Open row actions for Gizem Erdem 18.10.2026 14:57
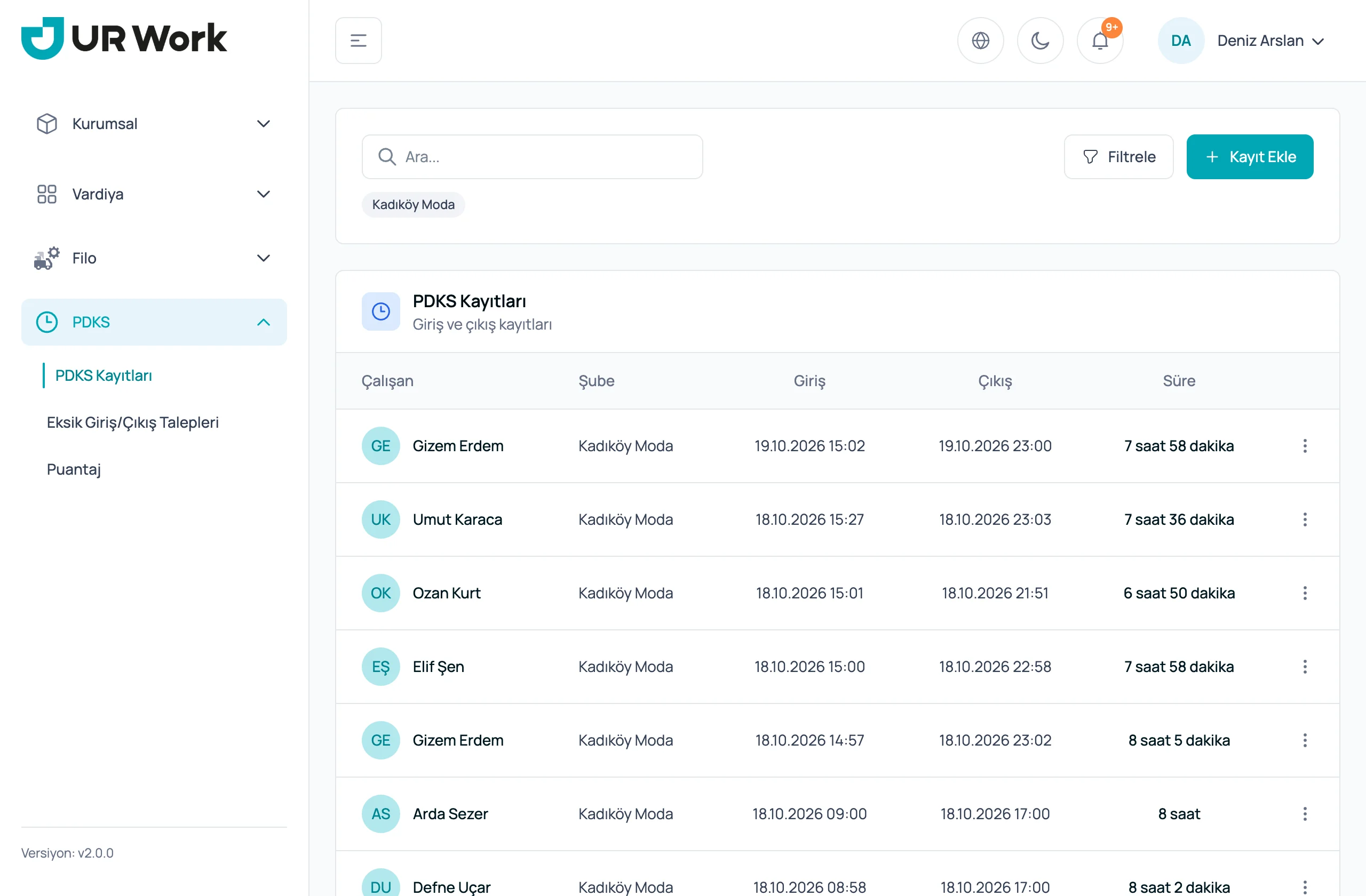The width and height of the screenshot is (1366, 896). (x=1305, y=740)
